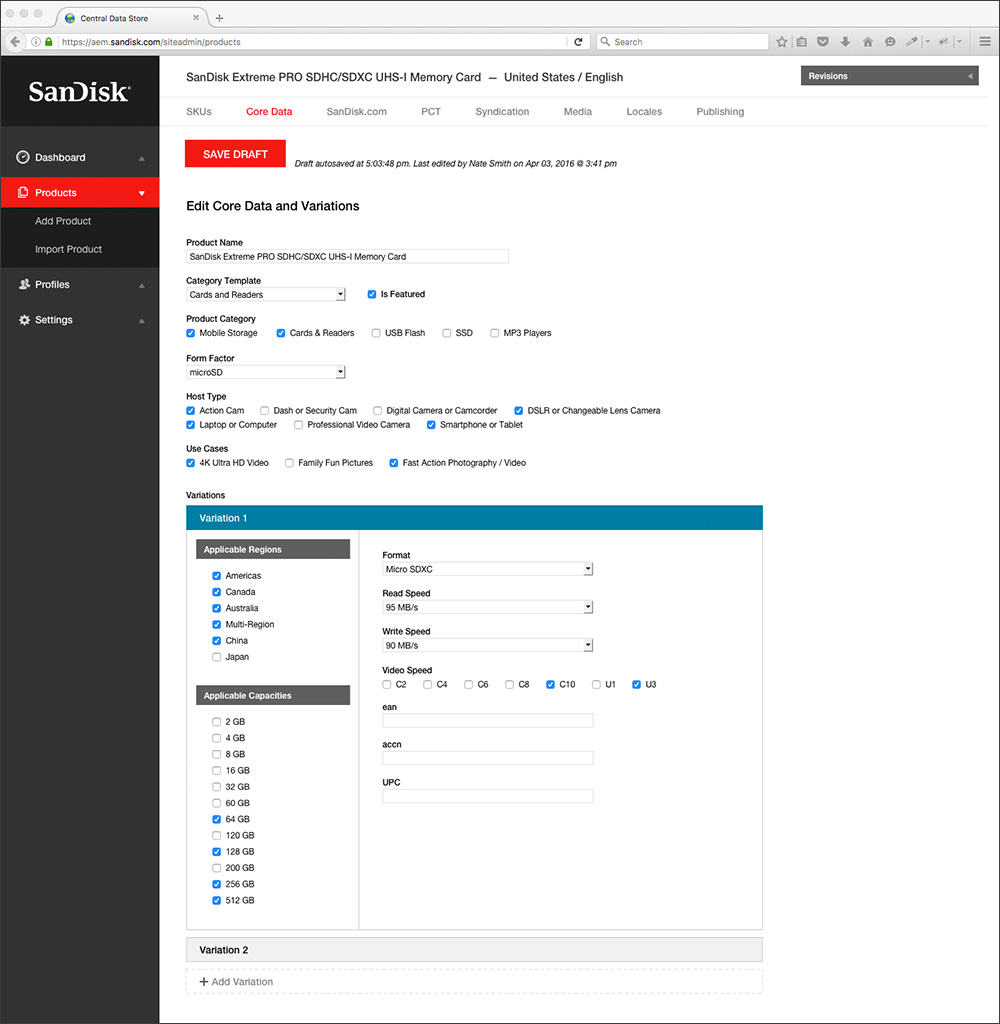Click the search magnifier icon
The width and height of the screenshot is (1000, 1024).
605,42
